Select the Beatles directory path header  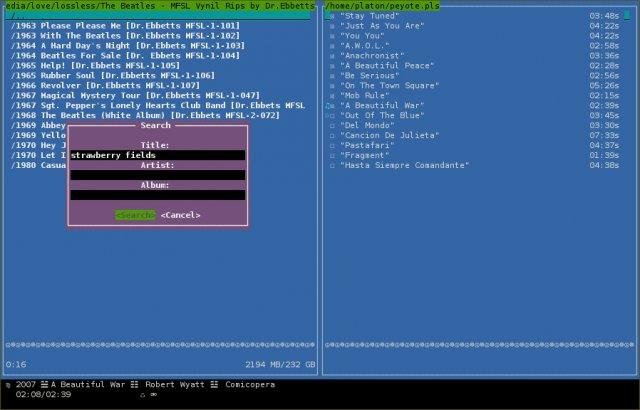(x=160, y=6)
